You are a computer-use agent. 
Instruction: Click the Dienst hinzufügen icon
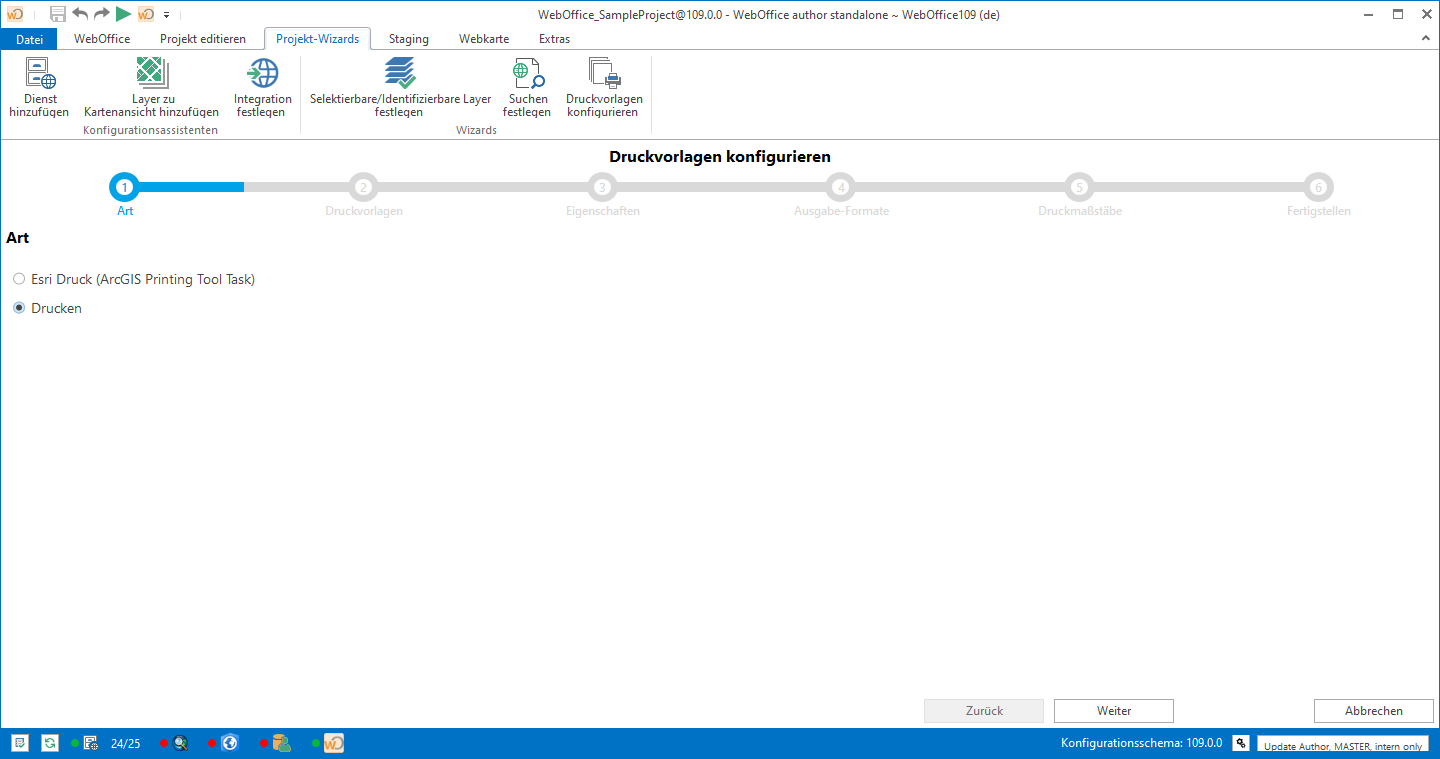(39, 75)
